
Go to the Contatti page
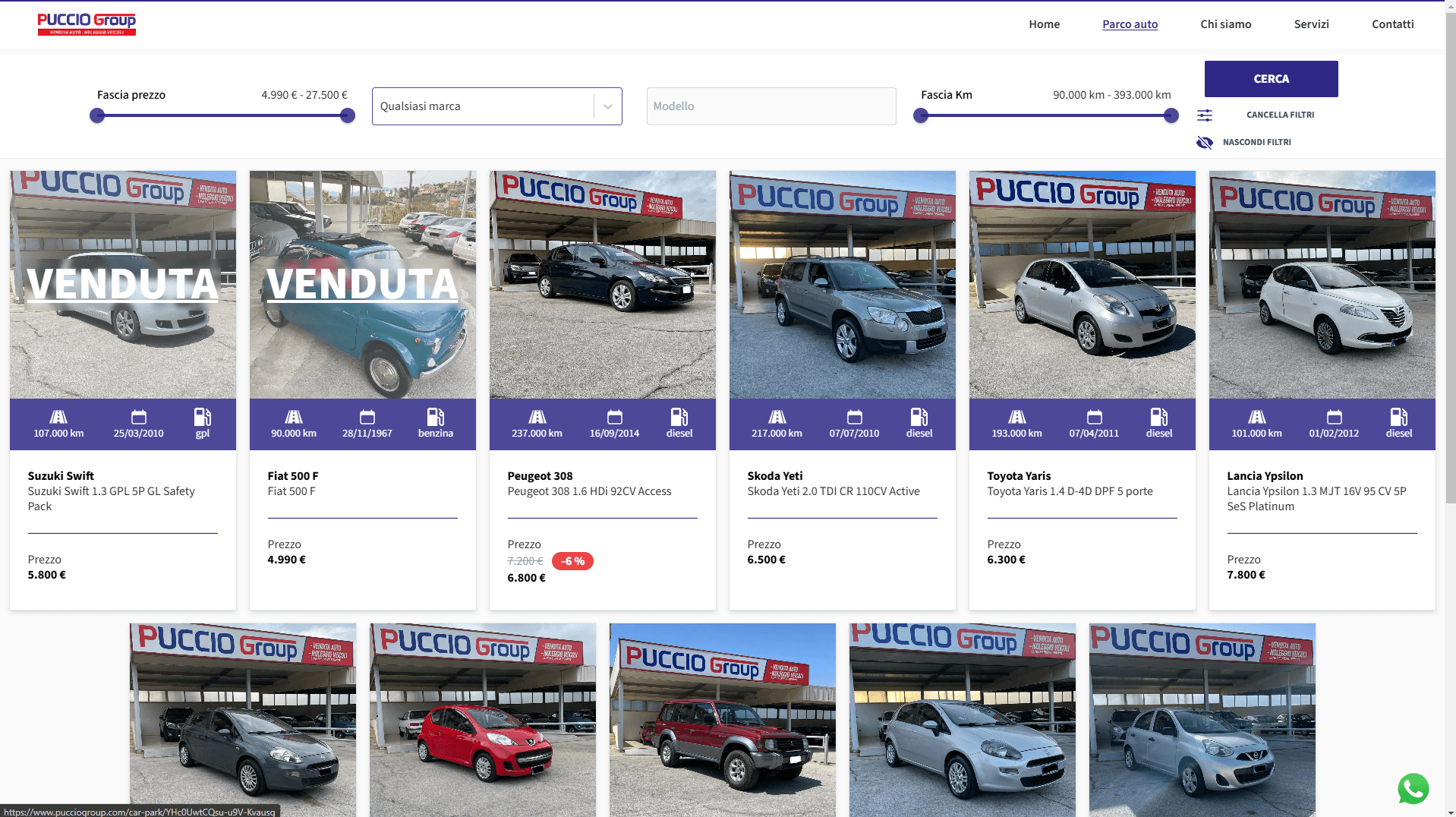(1392, 24)
